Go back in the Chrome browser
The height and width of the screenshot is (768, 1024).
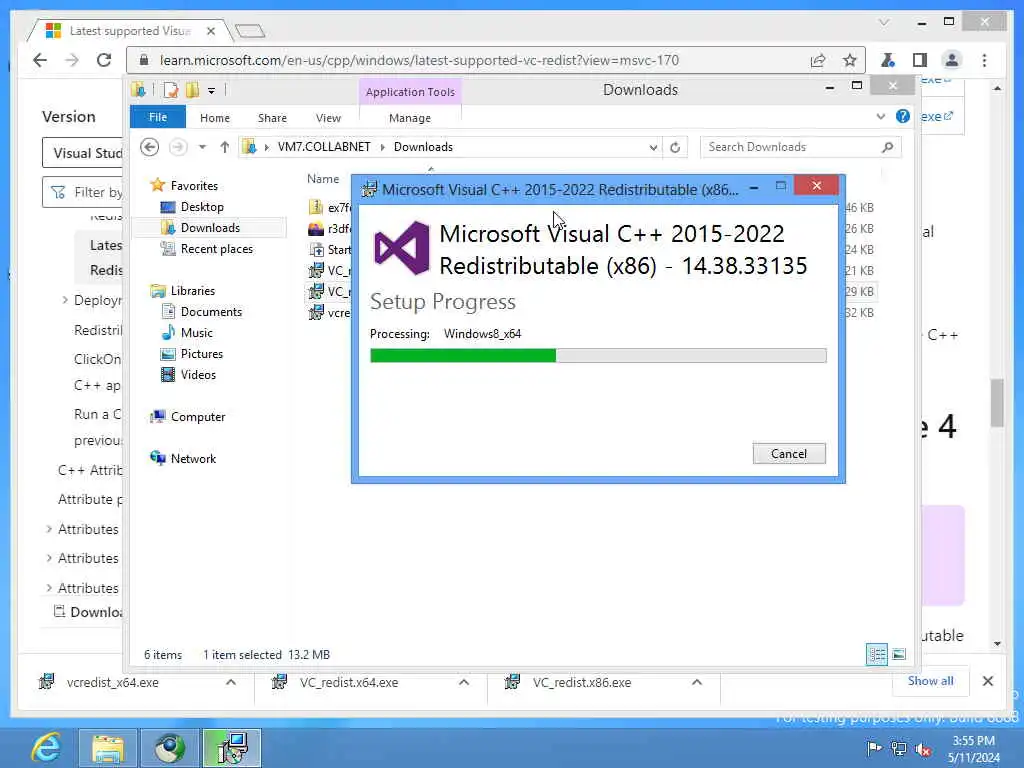40,60
